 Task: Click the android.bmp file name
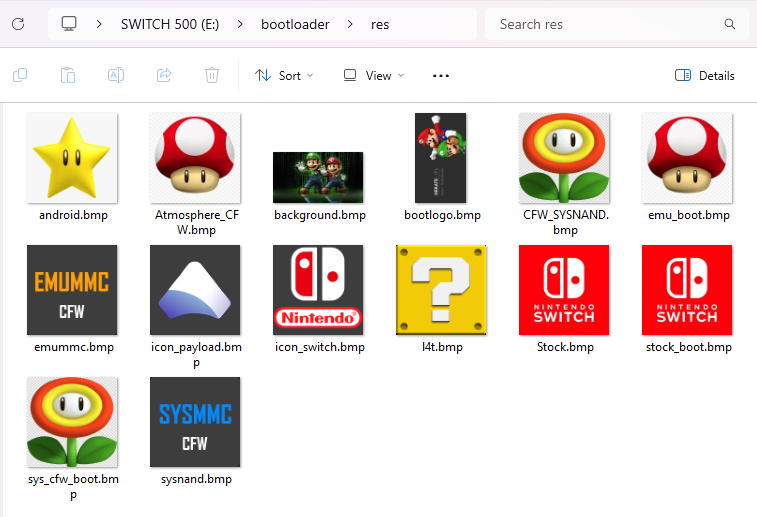(73, 215)
